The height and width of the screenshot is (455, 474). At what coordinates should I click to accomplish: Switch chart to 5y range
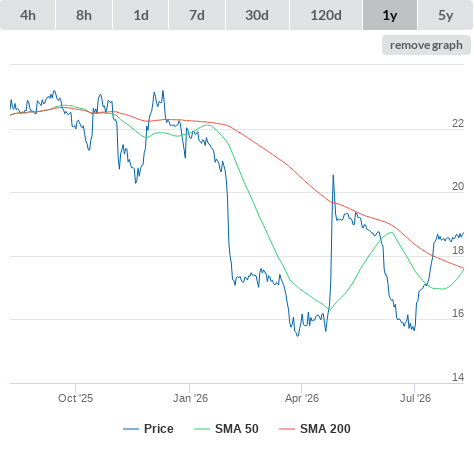(x=445, y=15)
